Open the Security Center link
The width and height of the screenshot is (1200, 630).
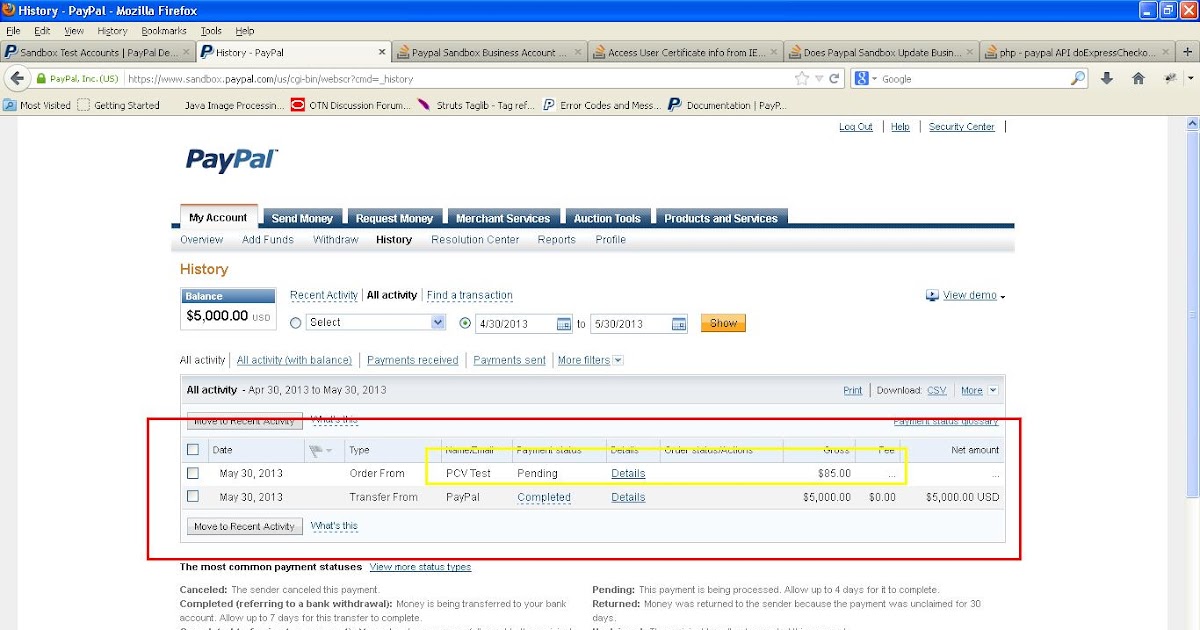coord(962,127)
